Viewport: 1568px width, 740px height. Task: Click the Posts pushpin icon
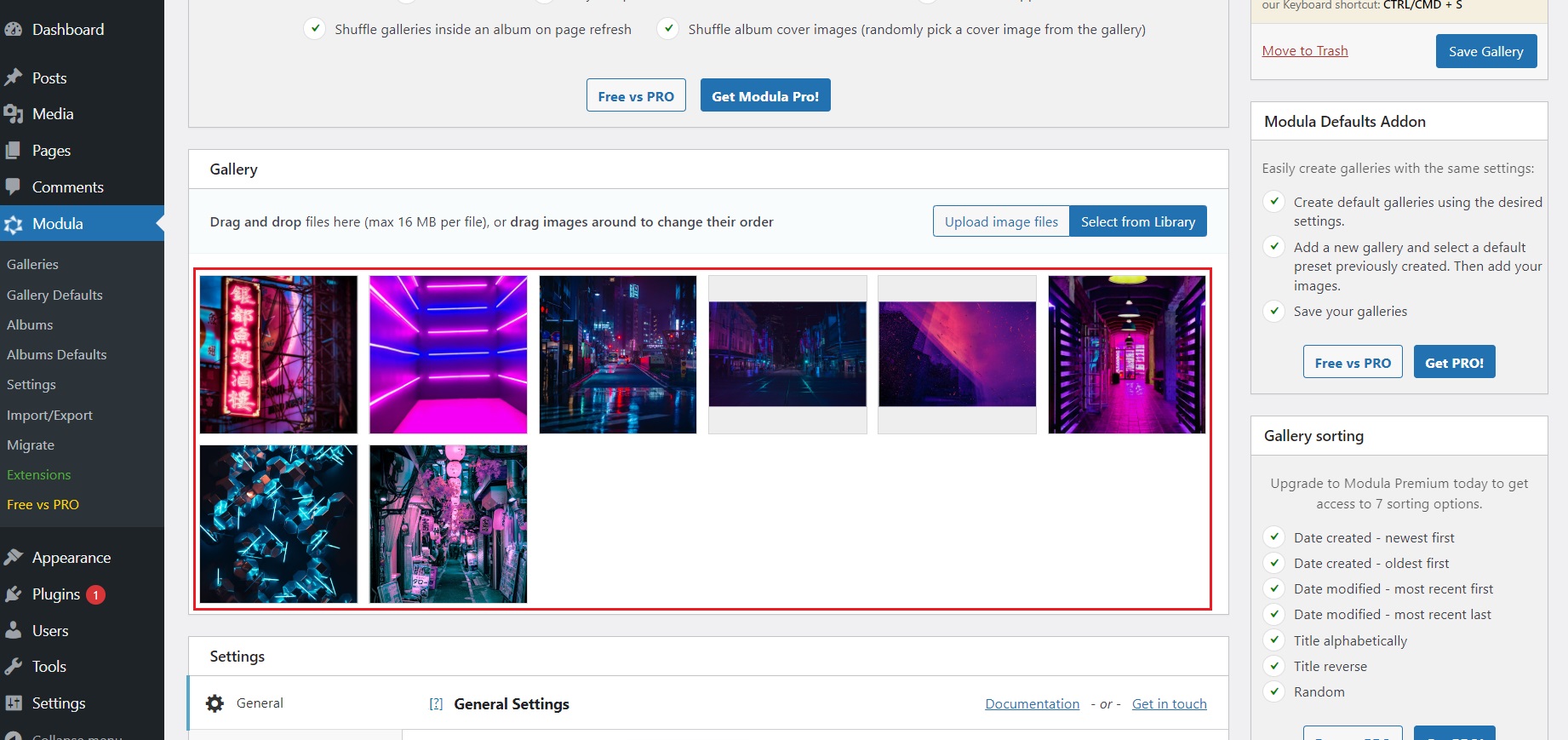[14, 77]
